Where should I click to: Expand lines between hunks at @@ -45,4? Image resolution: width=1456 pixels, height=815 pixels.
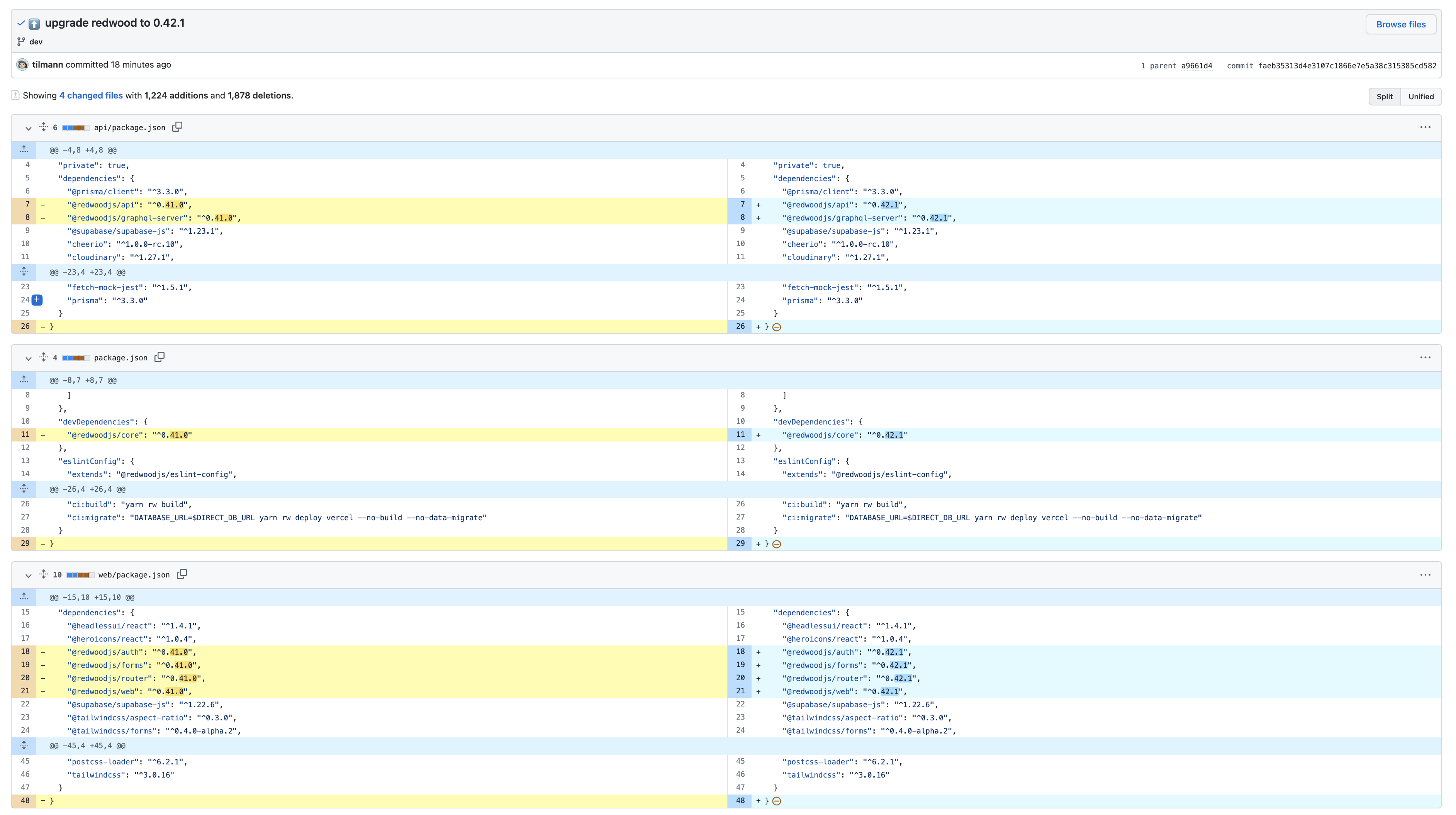24,745
